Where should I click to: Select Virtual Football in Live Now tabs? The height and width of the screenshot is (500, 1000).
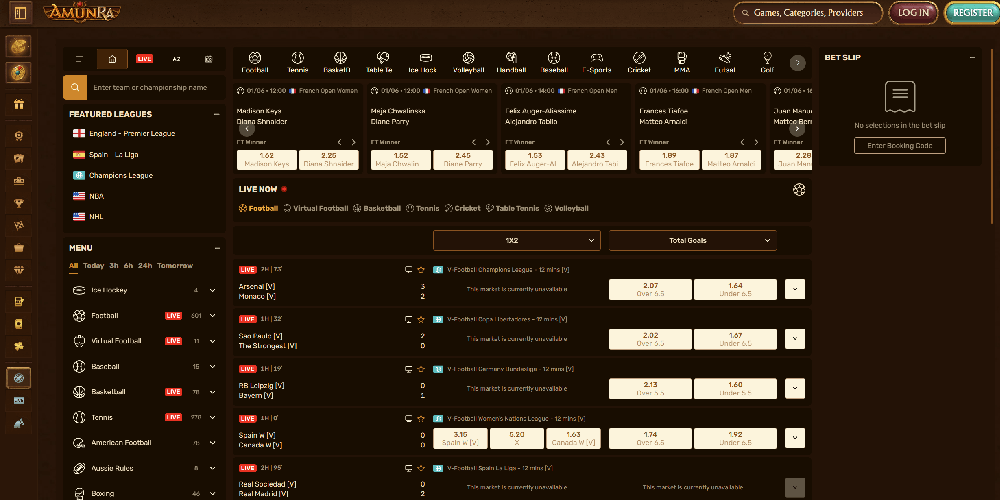click(x=316, y=209)
